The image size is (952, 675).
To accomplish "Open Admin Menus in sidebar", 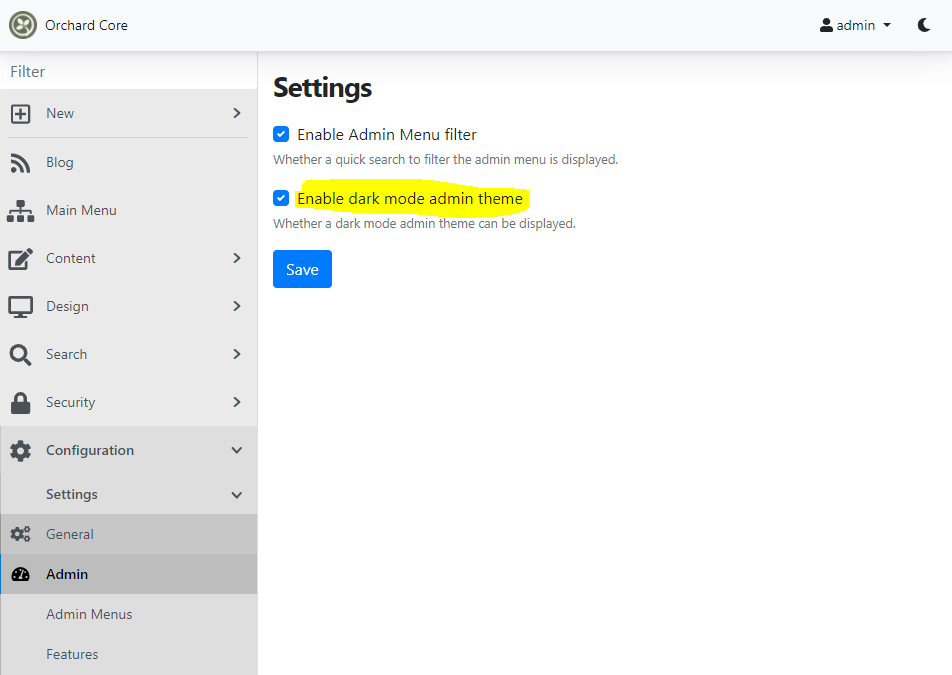I will click(129, 614).
